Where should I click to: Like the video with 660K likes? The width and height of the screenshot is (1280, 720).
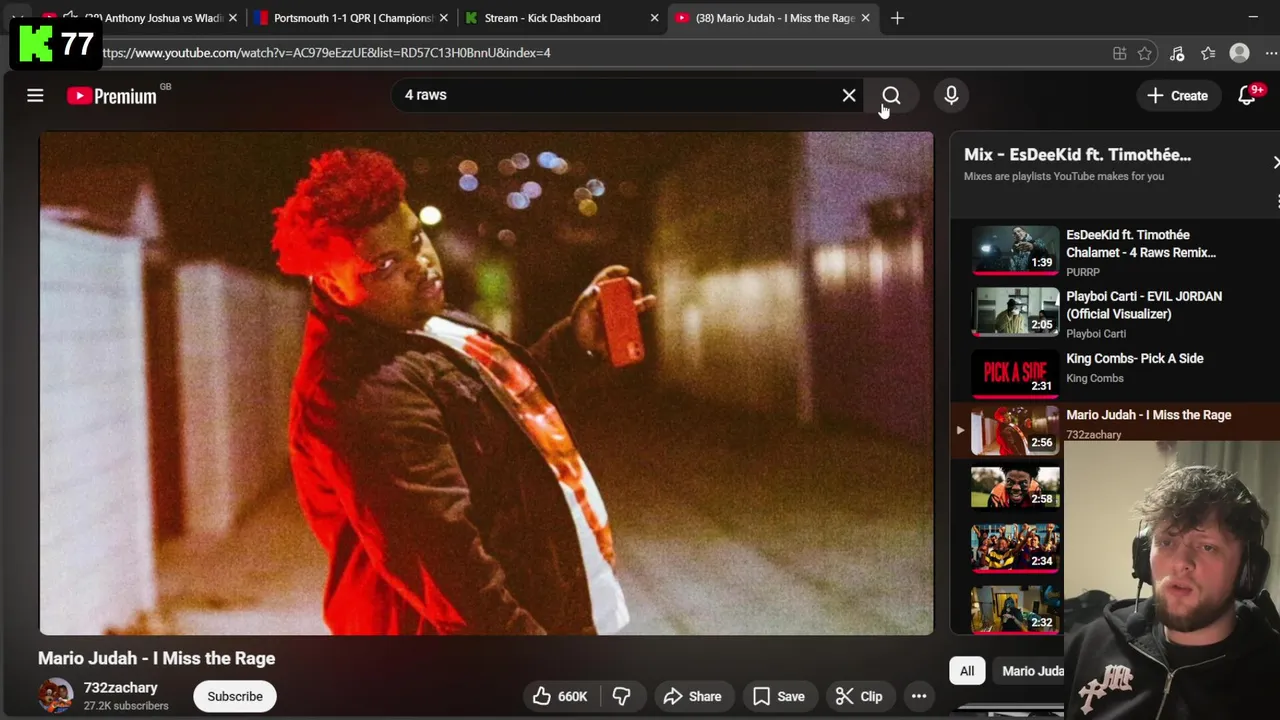coord(560,696)
